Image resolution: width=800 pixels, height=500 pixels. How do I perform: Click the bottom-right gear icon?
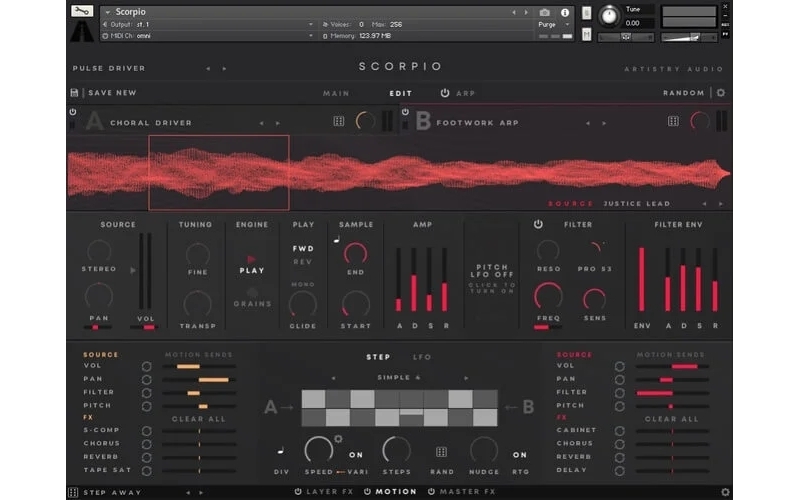click(725, 492)
